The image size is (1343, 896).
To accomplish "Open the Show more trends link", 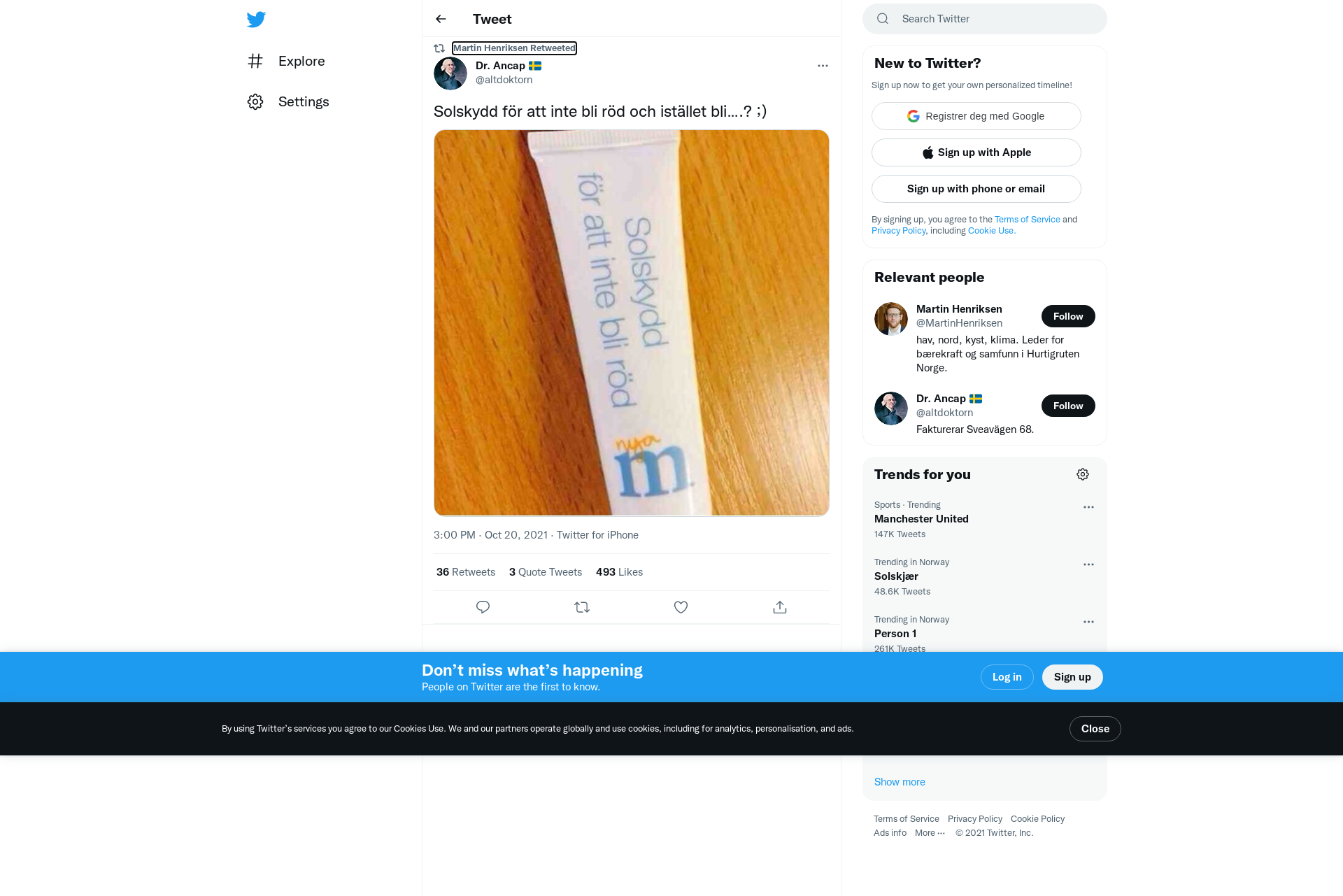I will coord(900,782).
